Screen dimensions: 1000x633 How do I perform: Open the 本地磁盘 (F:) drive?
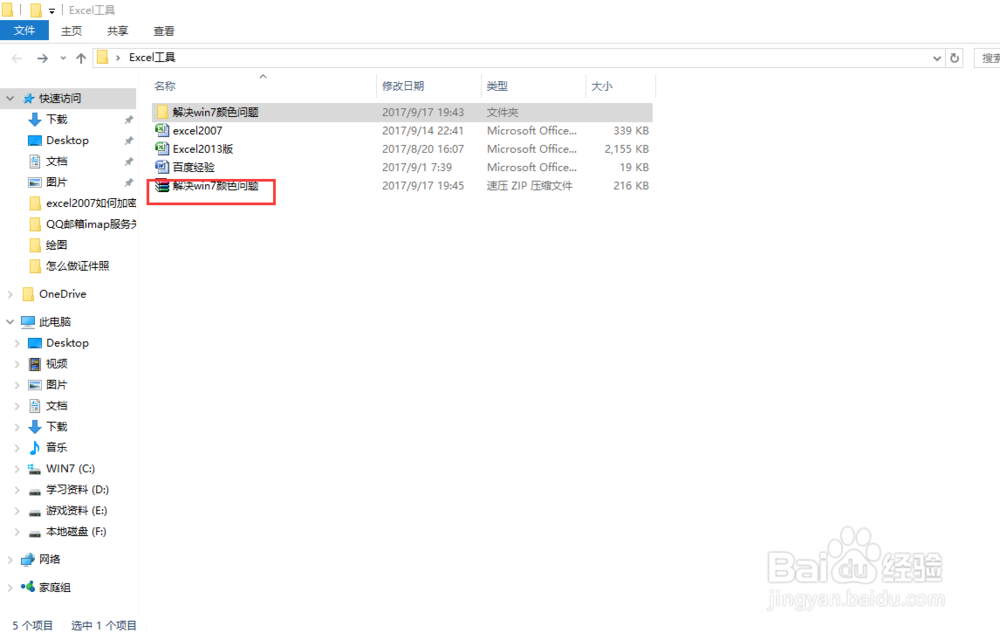(x=76, y=532)
